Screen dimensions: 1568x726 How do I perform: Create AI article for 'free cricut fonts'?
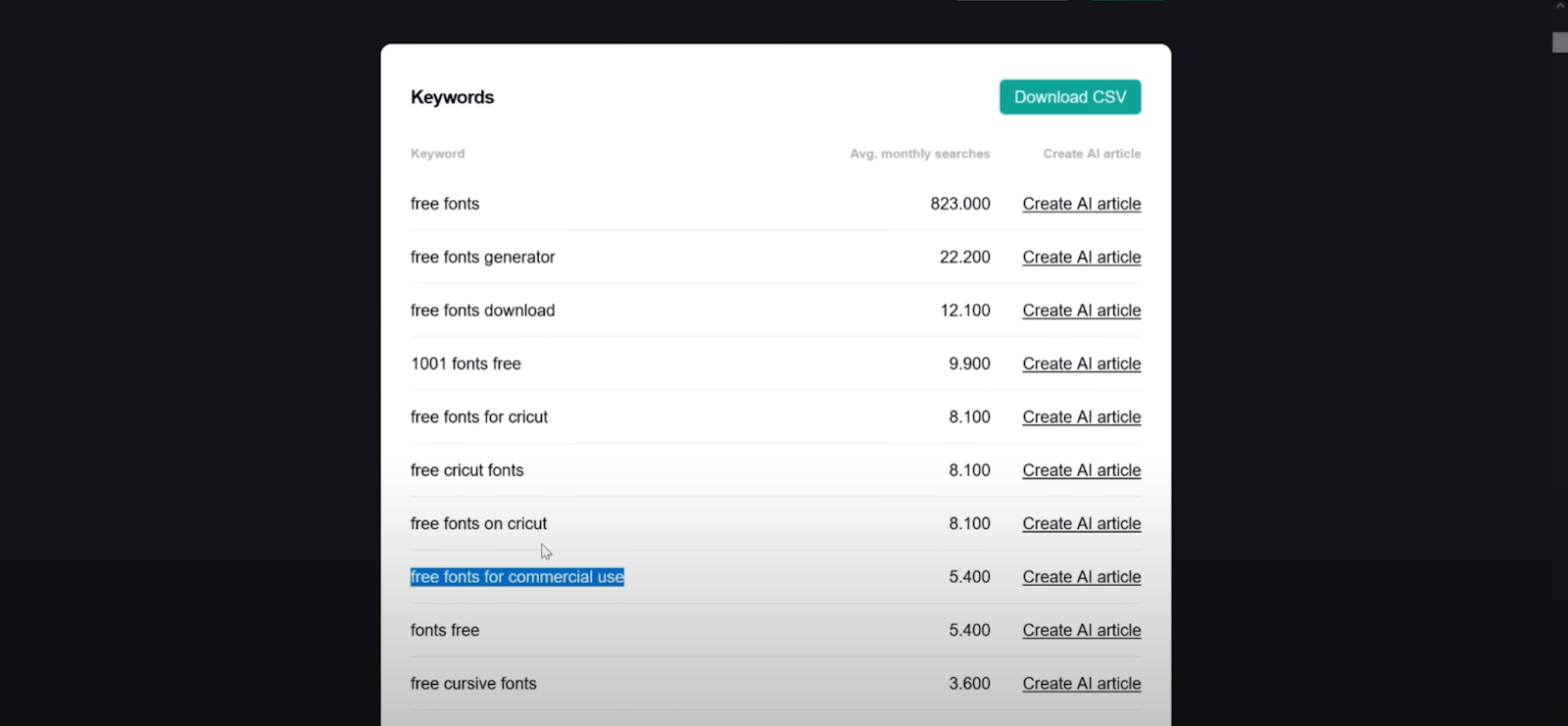tap(1081, 470)
